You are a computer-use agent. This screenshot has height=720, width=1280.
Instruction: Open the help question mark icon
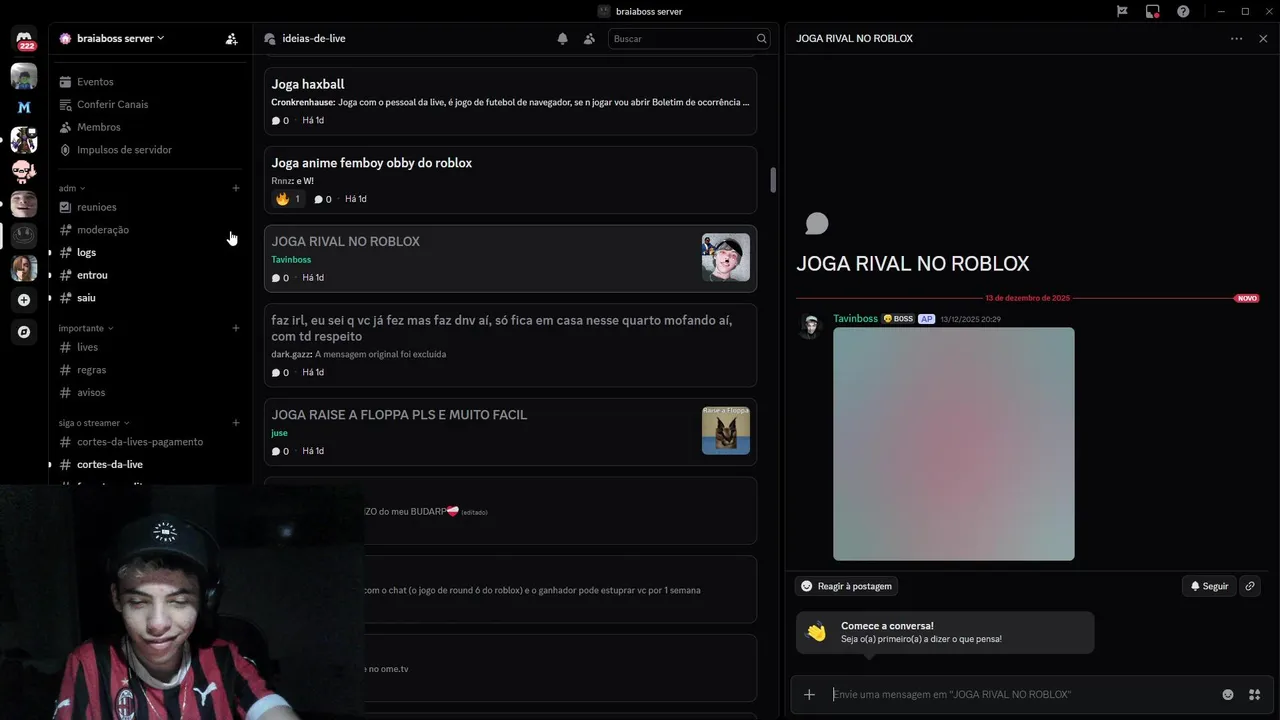(1184, 11)
